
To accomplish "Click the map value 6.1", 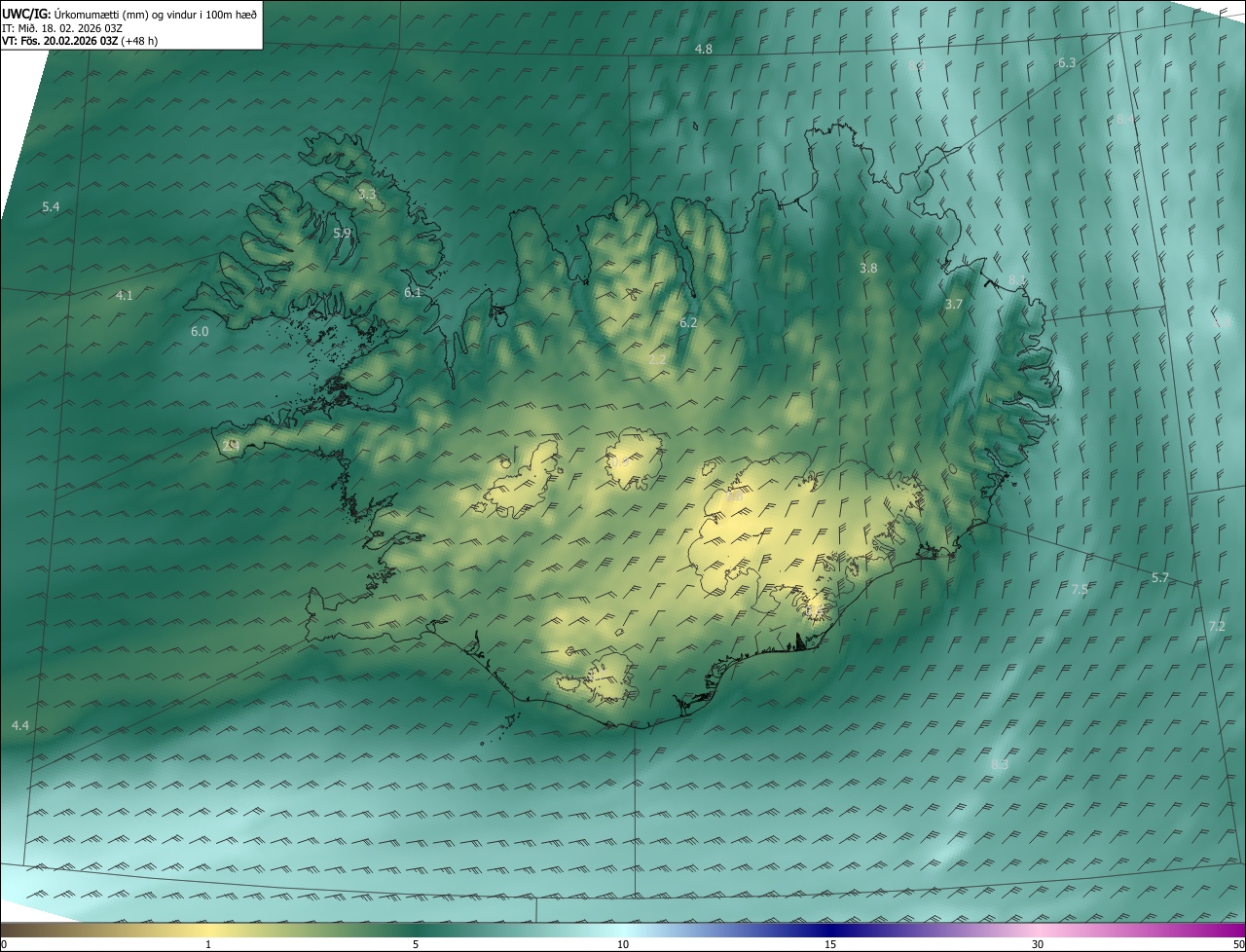I will click(x=413, y=292).
